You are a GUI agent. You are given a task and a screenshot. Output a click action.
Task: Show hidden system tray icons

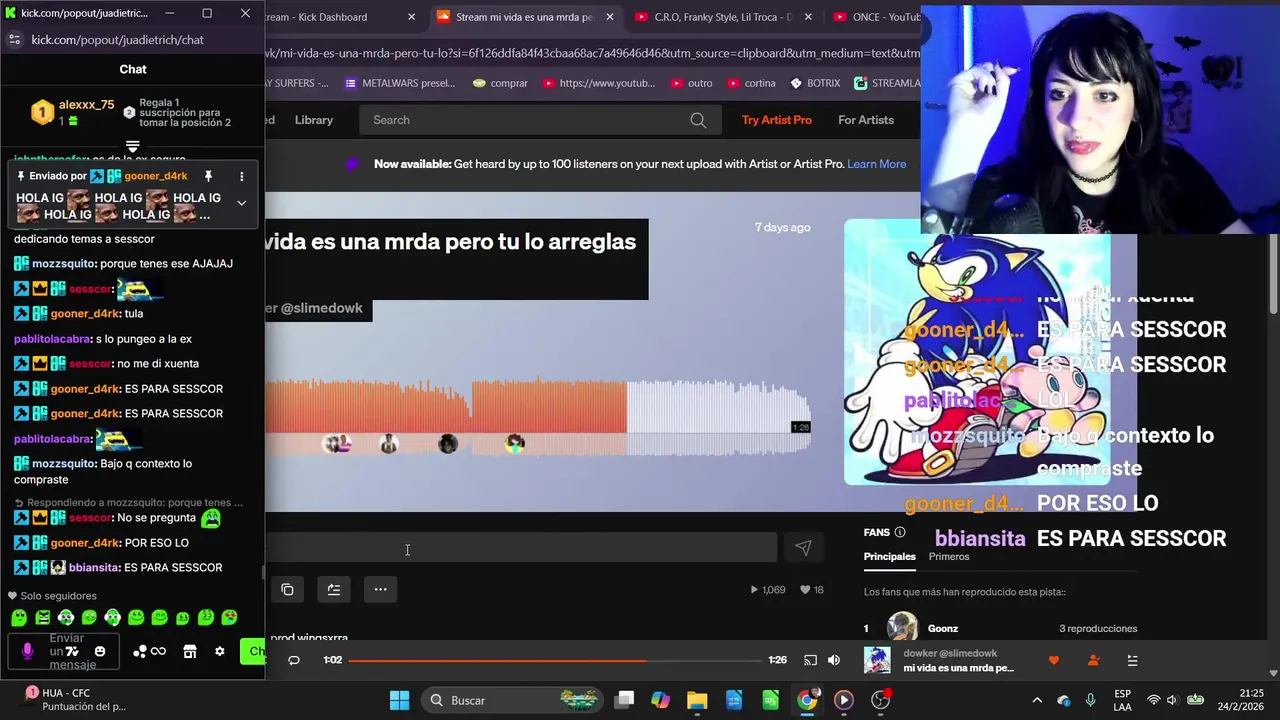click(1036, 700)
